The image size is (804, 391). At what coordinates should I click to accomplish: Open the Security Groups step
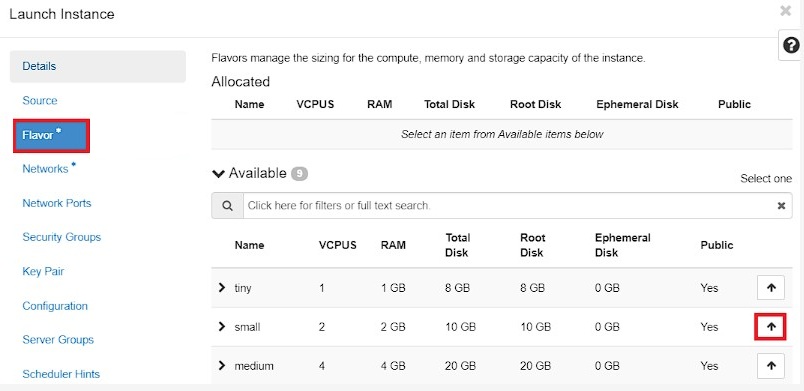(62, 237)
